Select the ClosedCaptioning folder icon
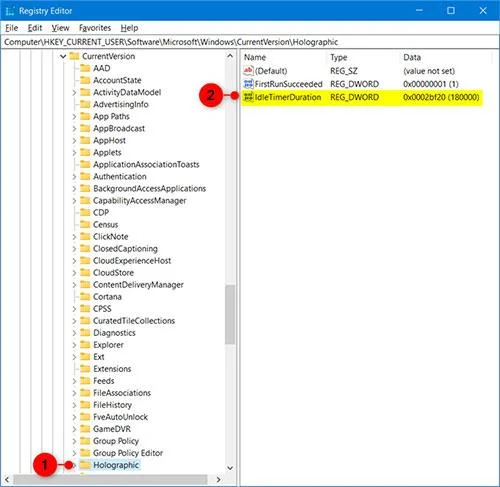The height and width of the screenshot is (487, 500). (x=85, y=249)
